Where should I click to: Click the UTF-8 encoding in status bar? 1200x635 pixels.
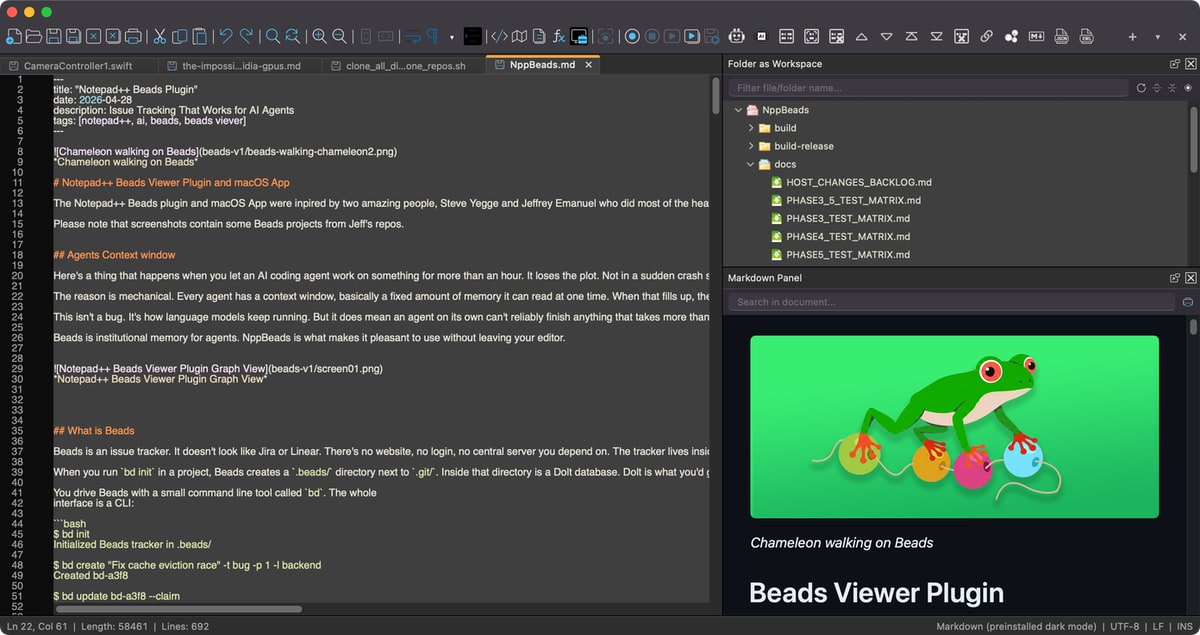[1127, 627]
